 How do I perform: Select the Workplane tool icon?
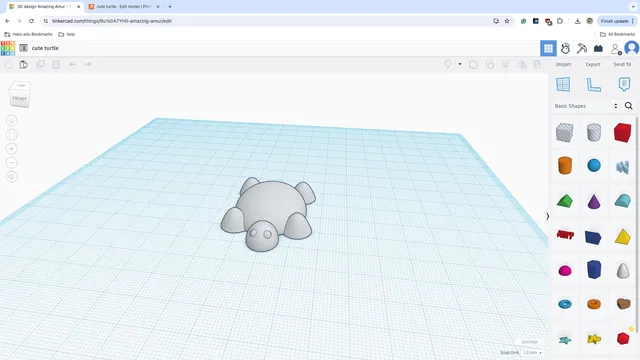click(563, 84)
